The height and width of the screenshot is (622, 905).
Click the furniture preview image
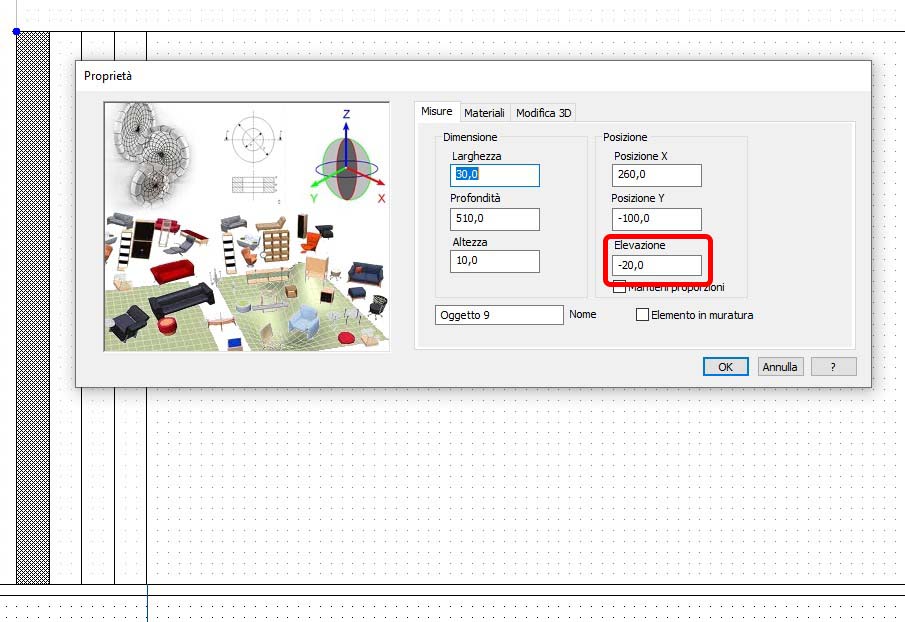tap(247, 227)
